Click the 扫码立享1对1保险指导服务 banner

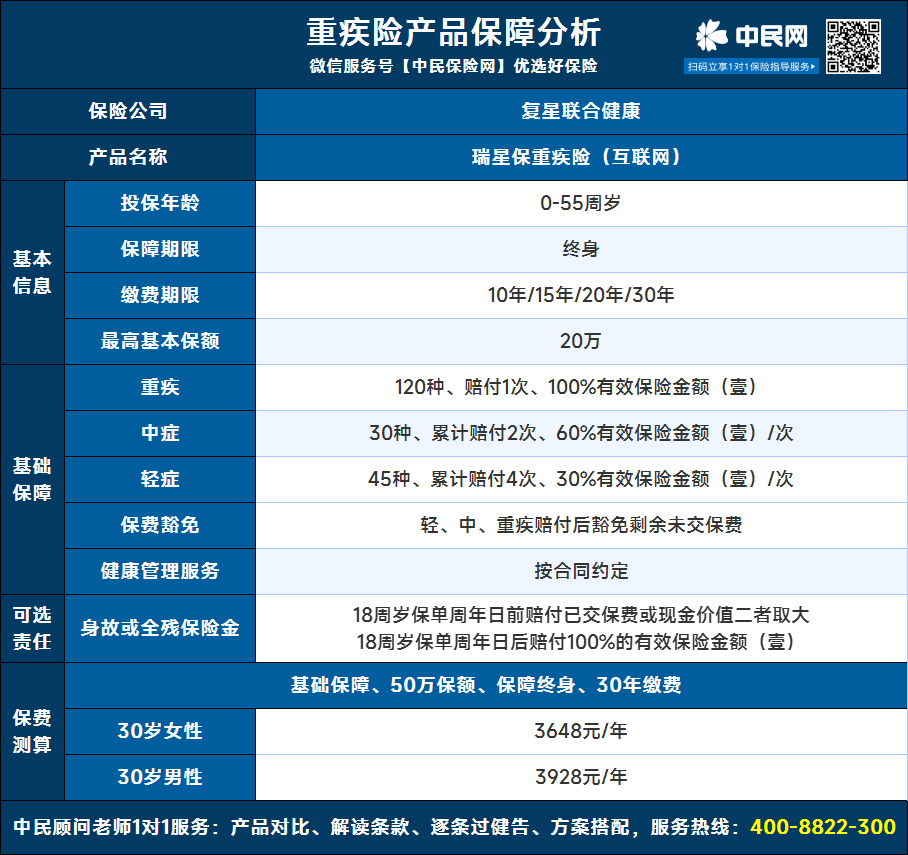(751, 67)
